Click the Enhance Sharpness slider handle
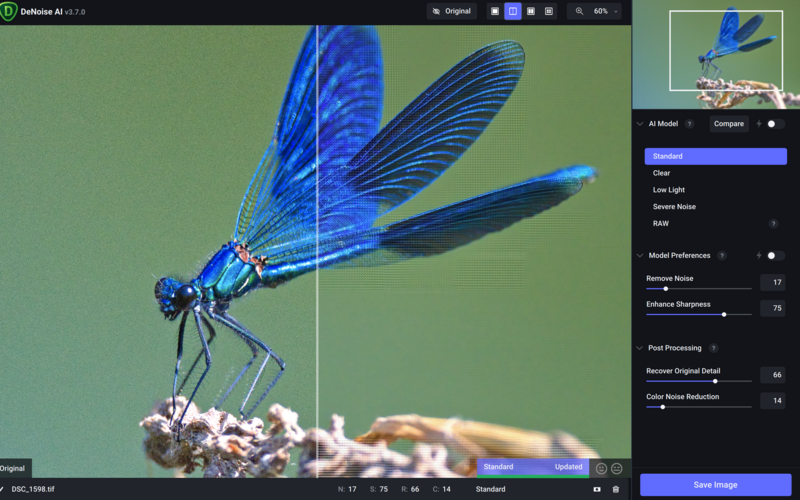The image size is (800, 500). tap(724, 314)
